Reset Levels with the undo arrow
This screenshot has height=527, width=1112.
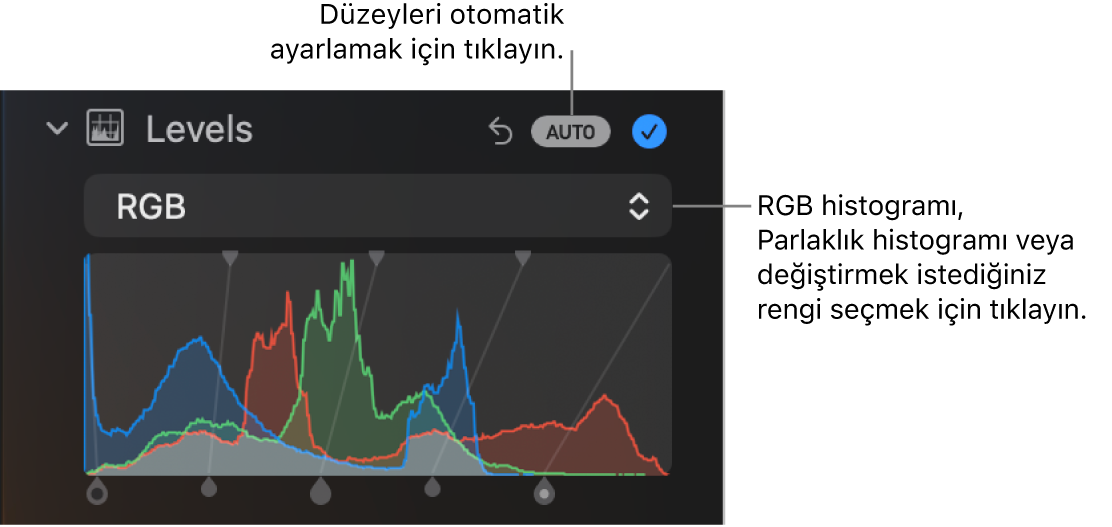(501, 131)
